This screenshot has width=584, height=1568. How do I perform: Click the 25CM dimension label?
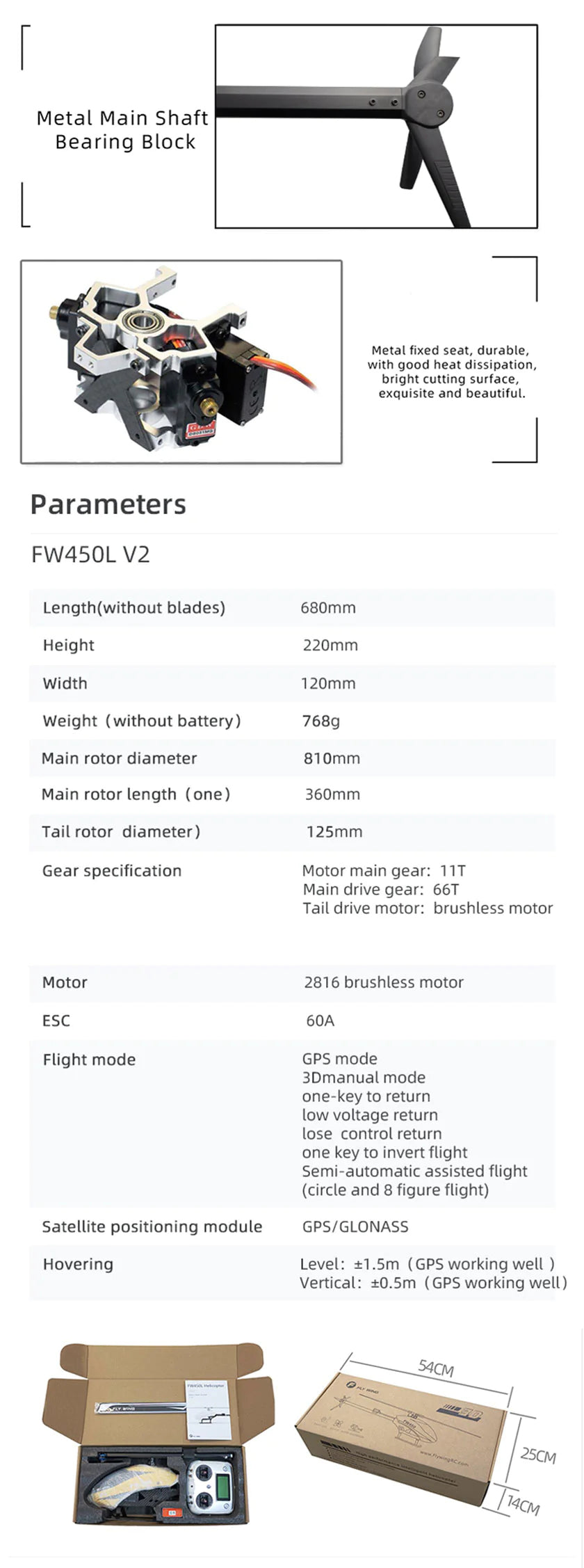pos(538,1455)
